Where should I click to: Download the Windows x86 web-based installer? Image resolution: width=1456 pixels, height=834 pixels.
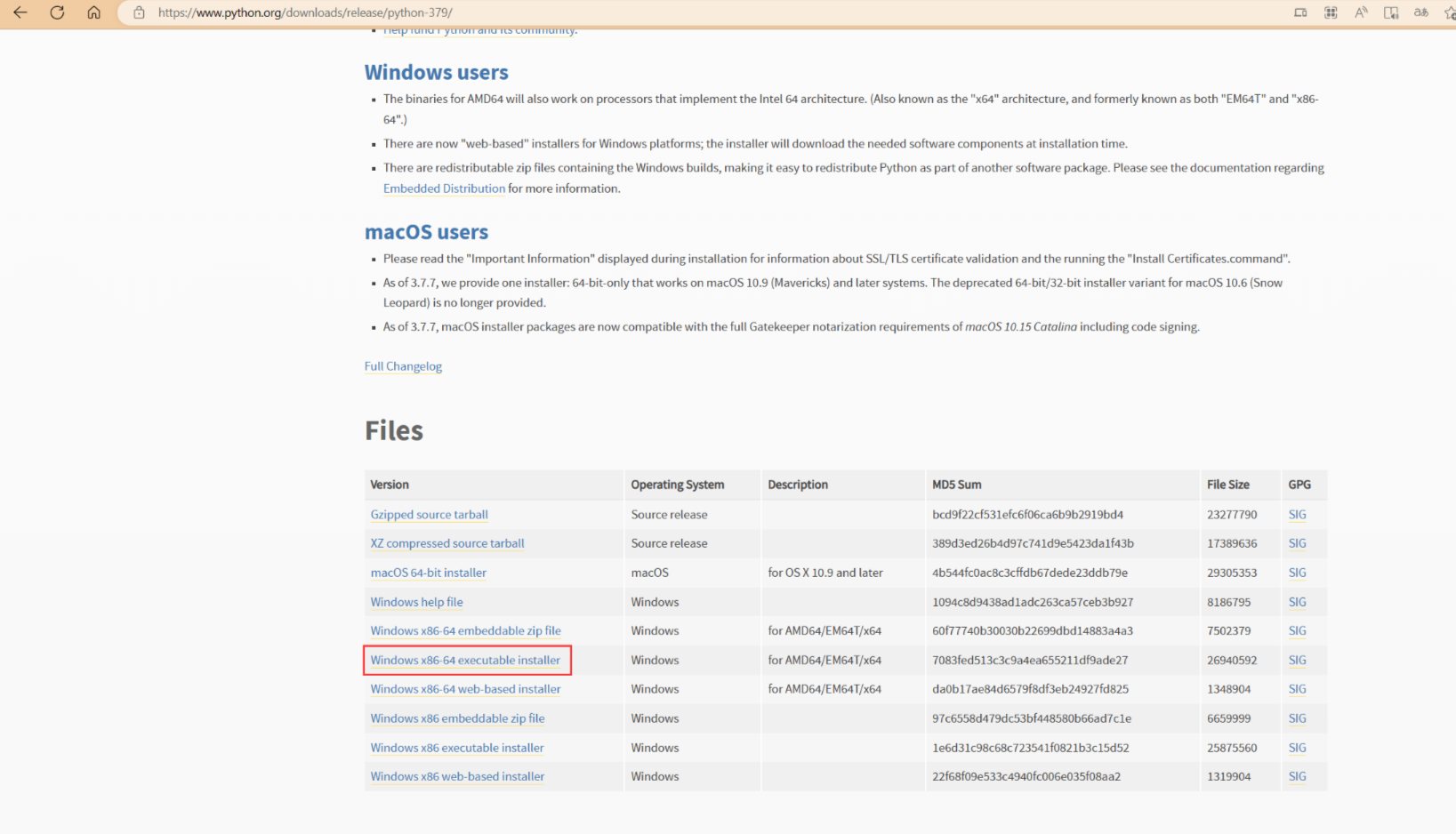coord(457,777)
